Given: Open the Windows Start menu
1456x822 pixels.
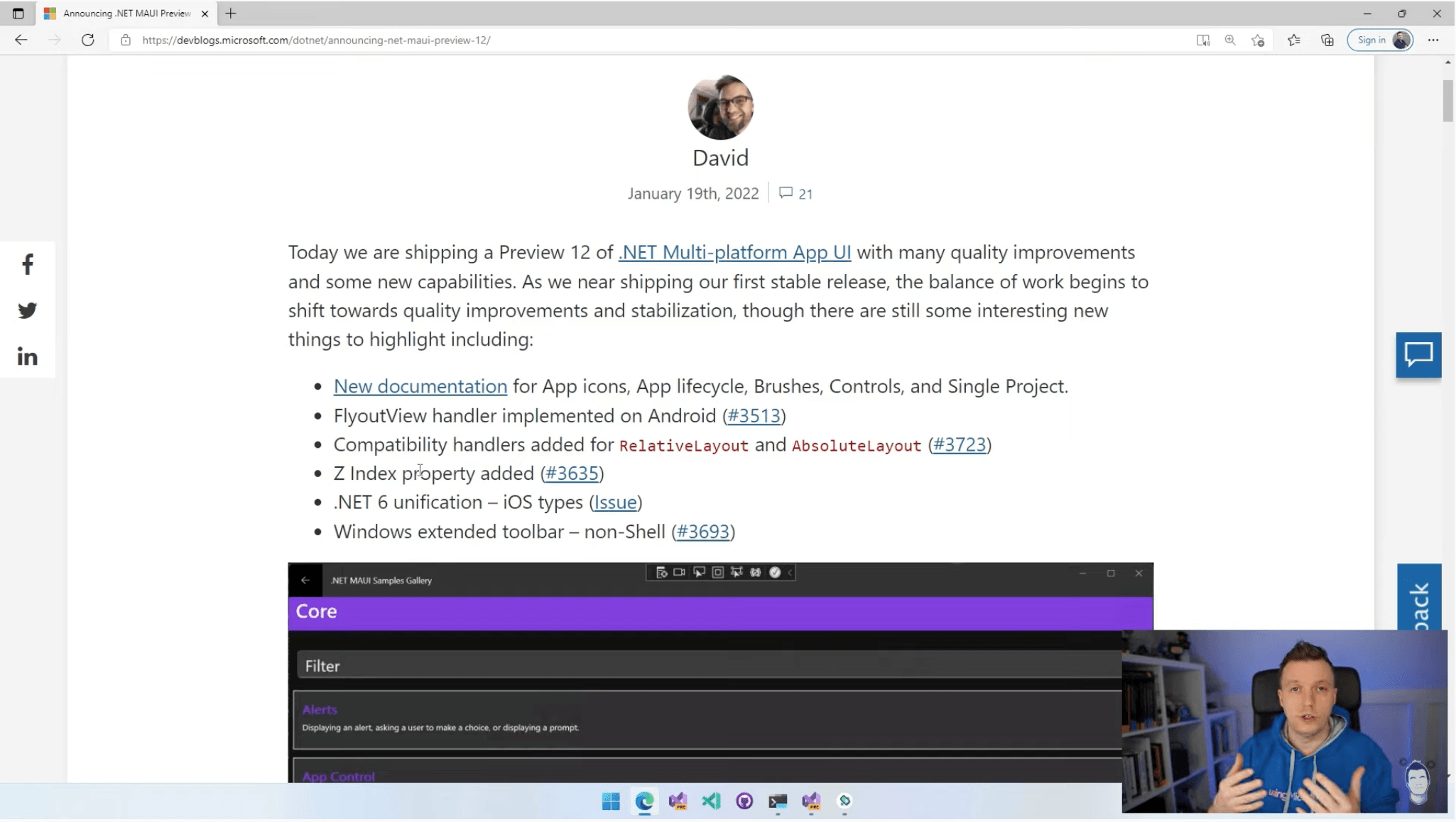Looking at the screenshot, I should pos(611,802).
